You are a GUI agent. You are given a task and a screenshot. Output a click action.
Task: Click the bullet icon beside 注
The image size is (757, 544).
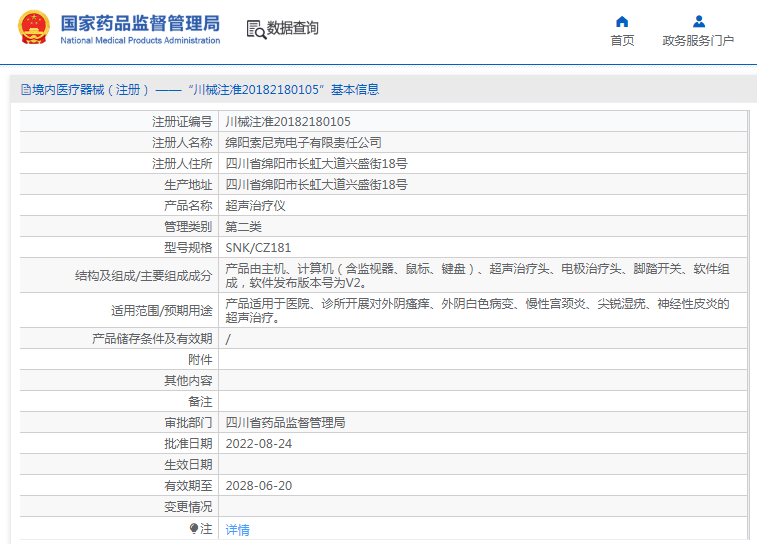(x=194, y=528)
